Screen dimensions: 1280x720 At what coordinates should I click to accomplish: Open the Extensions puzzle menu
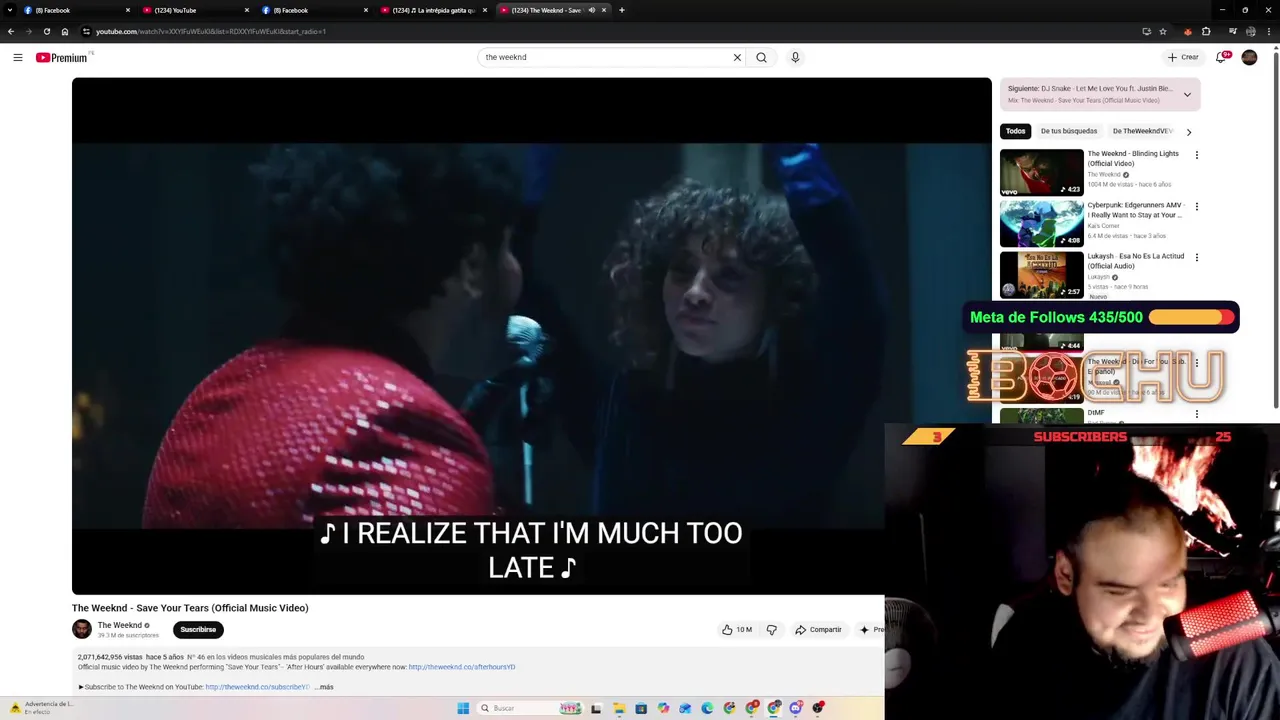point(1206,31)
